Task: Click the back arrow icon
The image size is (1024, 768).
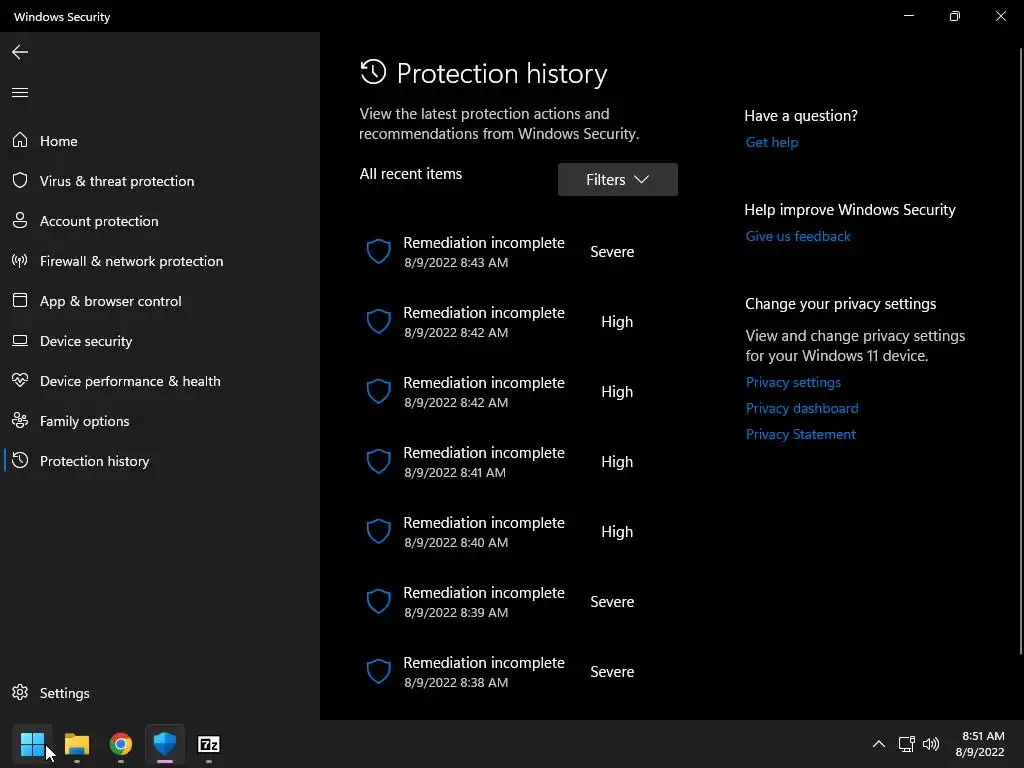Action: click(x=20, y=52)
